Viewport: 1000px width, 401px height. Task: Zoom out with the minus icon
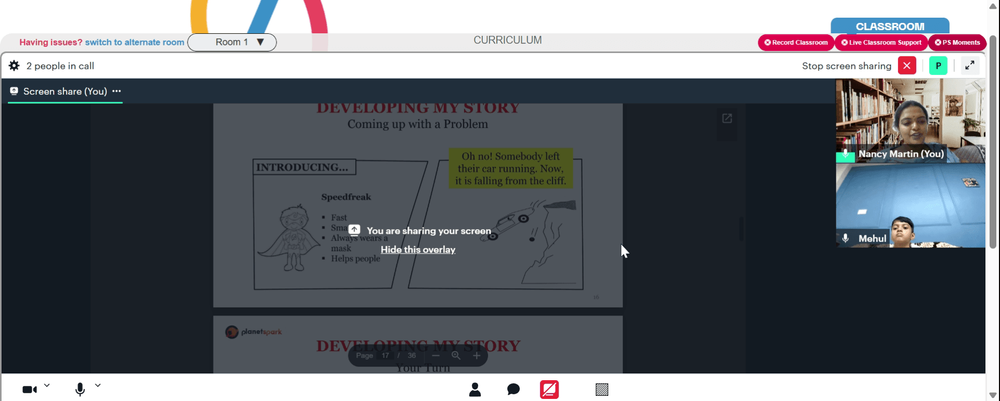(436, 356)
